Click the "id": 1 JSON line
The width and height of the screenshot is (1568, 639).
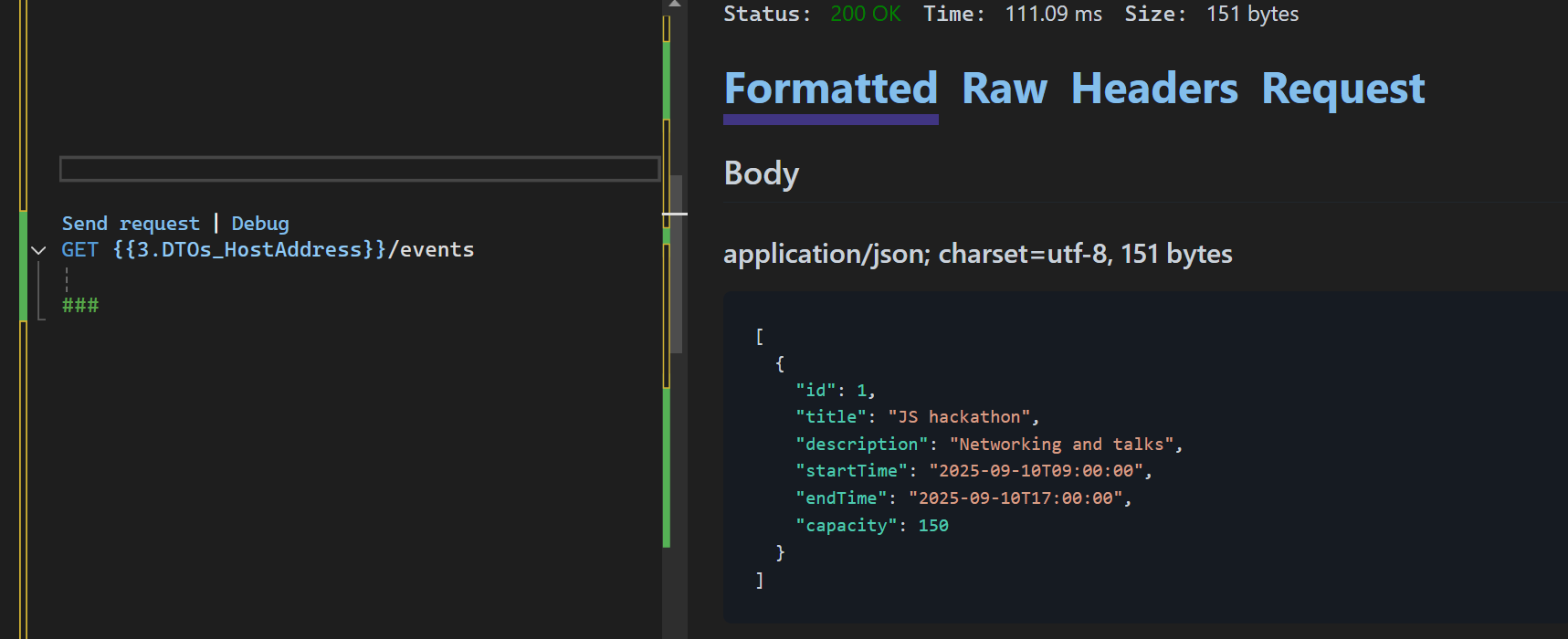coord(835,390)
